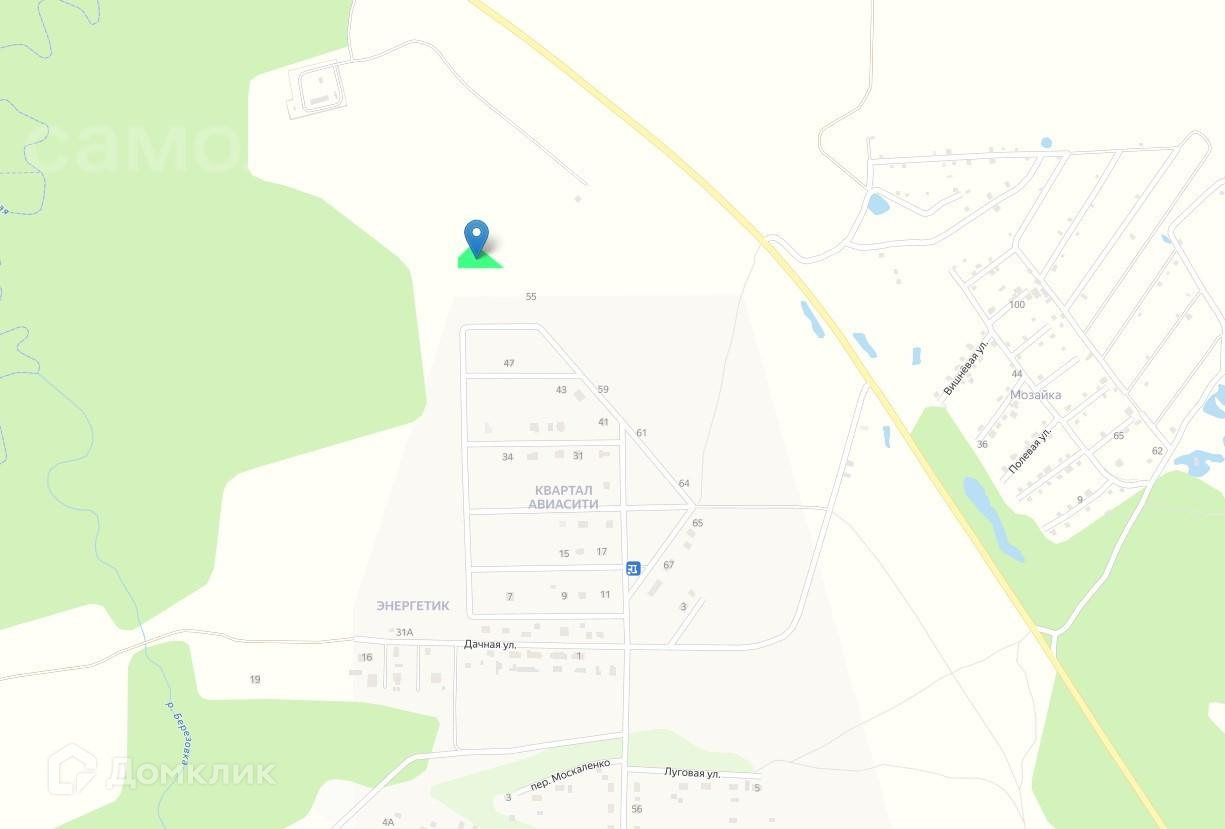Click the р. Березовка river label

pyautogui.click(x=179, y=735)
